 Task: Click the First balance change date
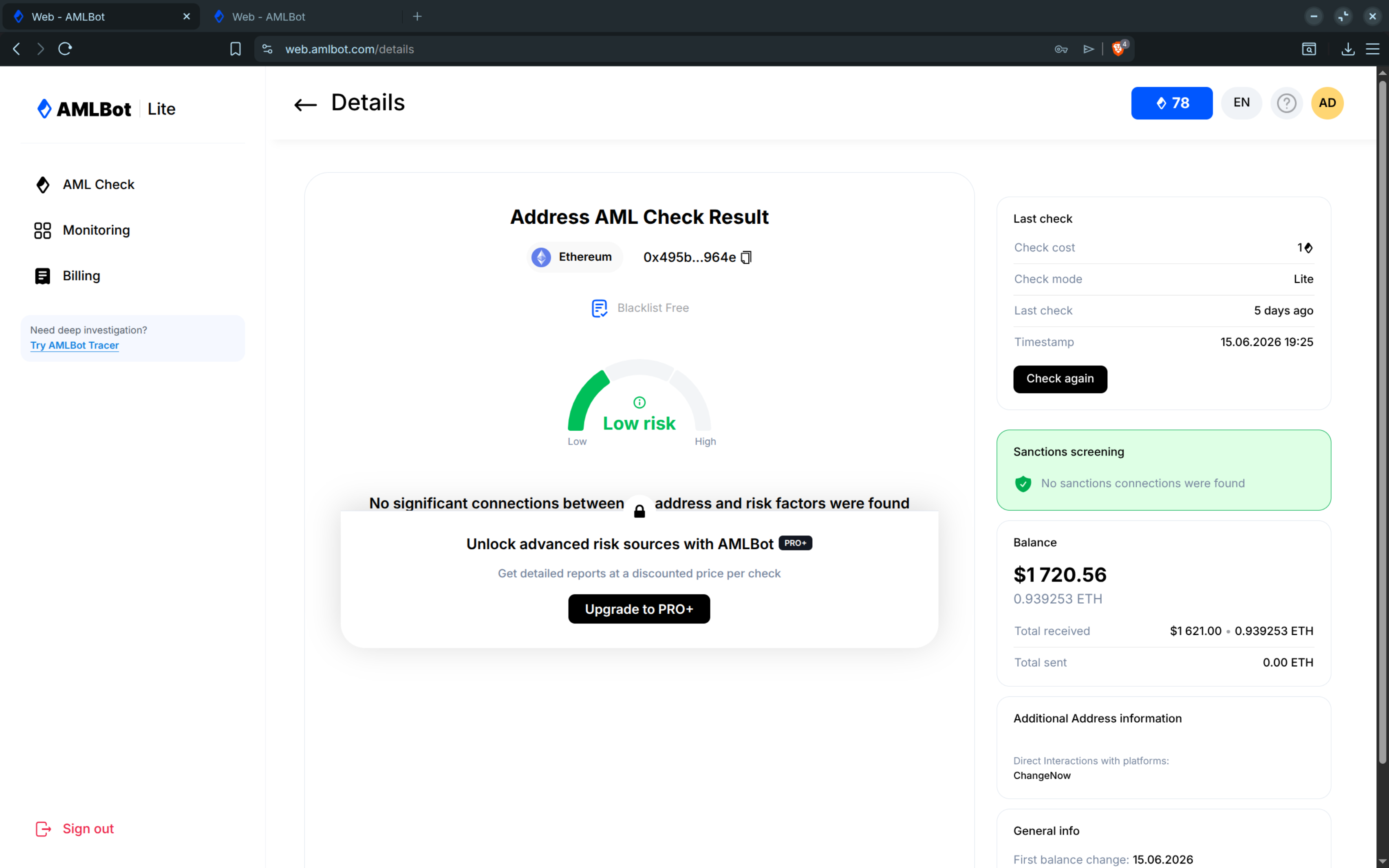[1162, 859]
